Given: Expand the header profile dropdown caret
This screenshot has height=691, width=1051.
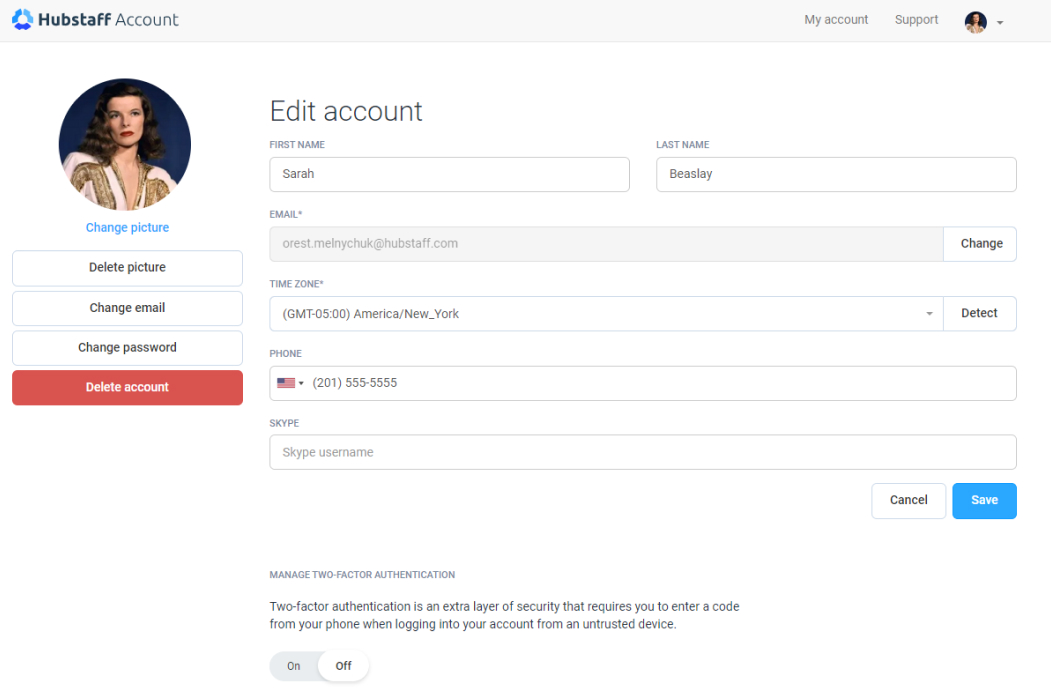Looking at the screenshot, I should pos(999,23).
